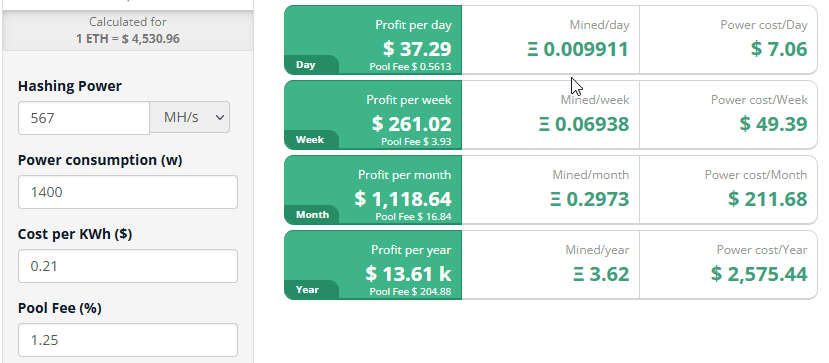Click the Profit per week $261.02 panel

373,115
